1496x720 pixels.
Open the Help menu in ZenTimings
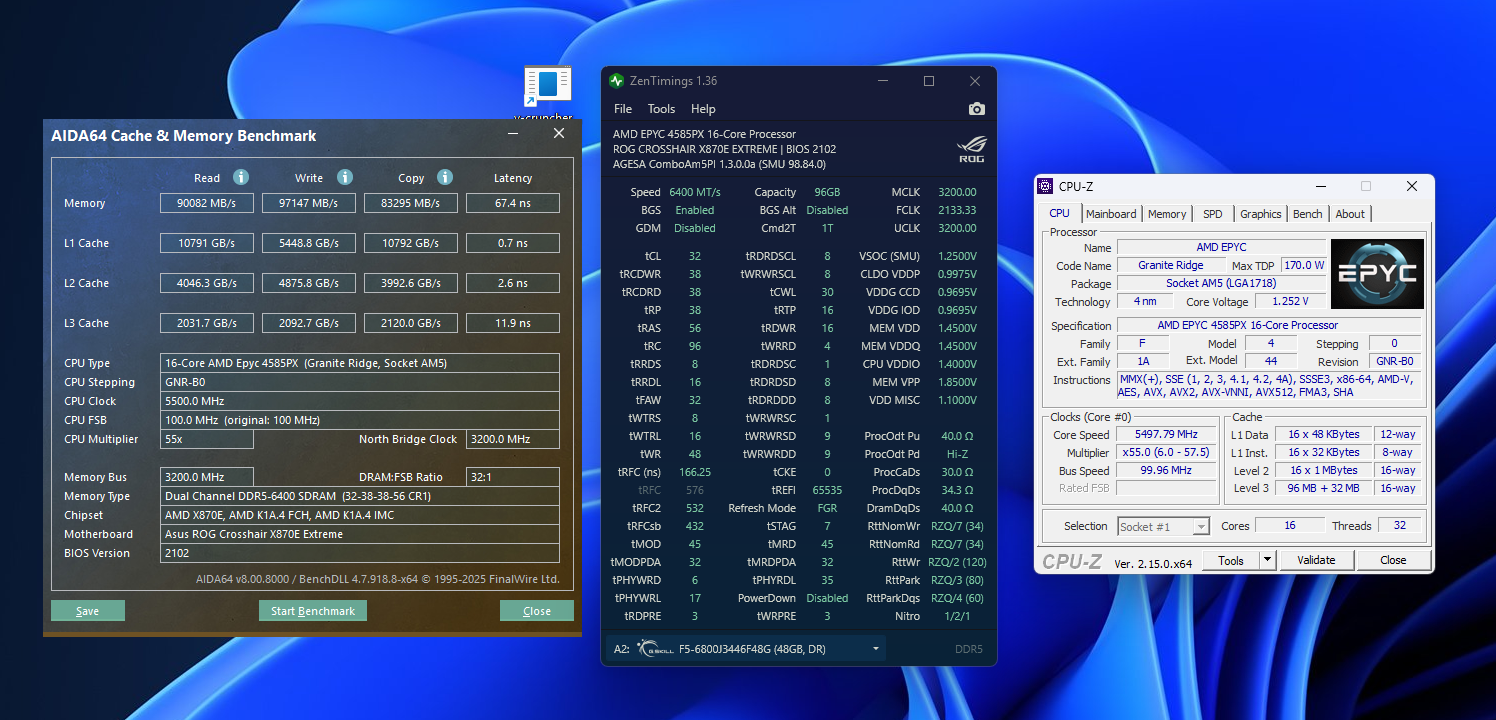coord(703,109)
